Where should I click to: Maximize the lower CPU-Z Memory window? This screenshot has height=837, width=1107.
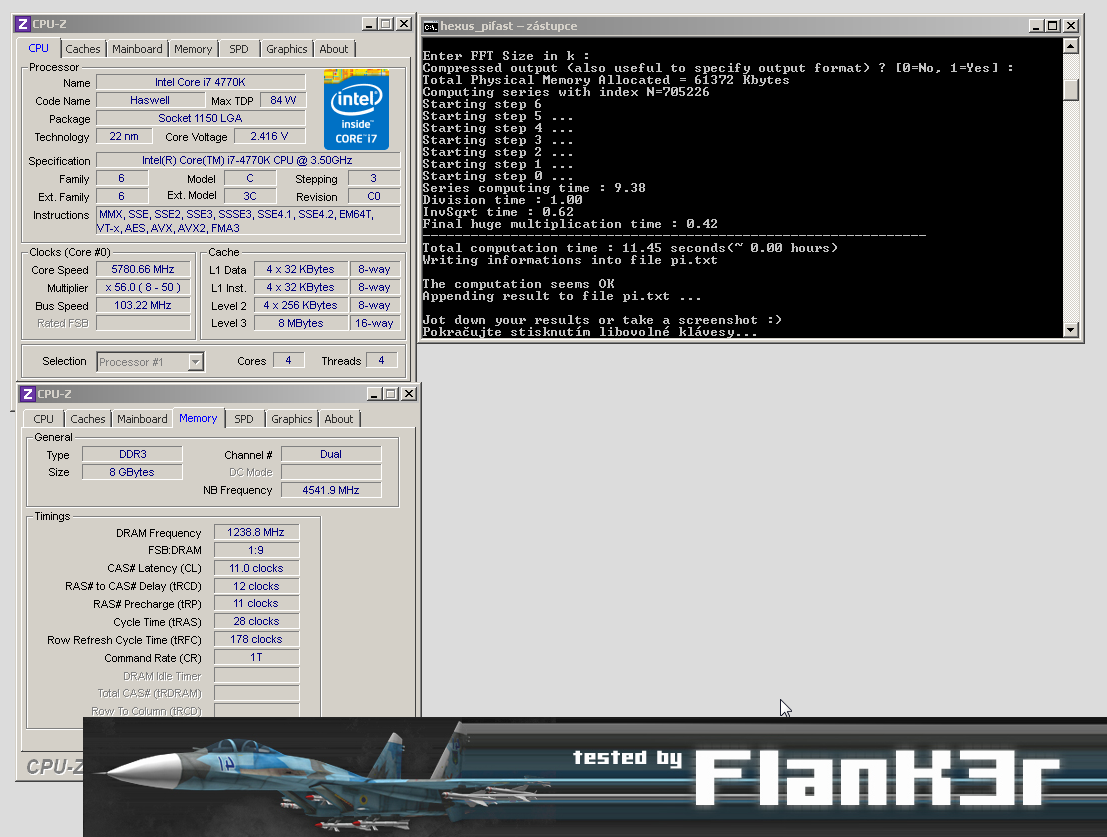(390, 394)
